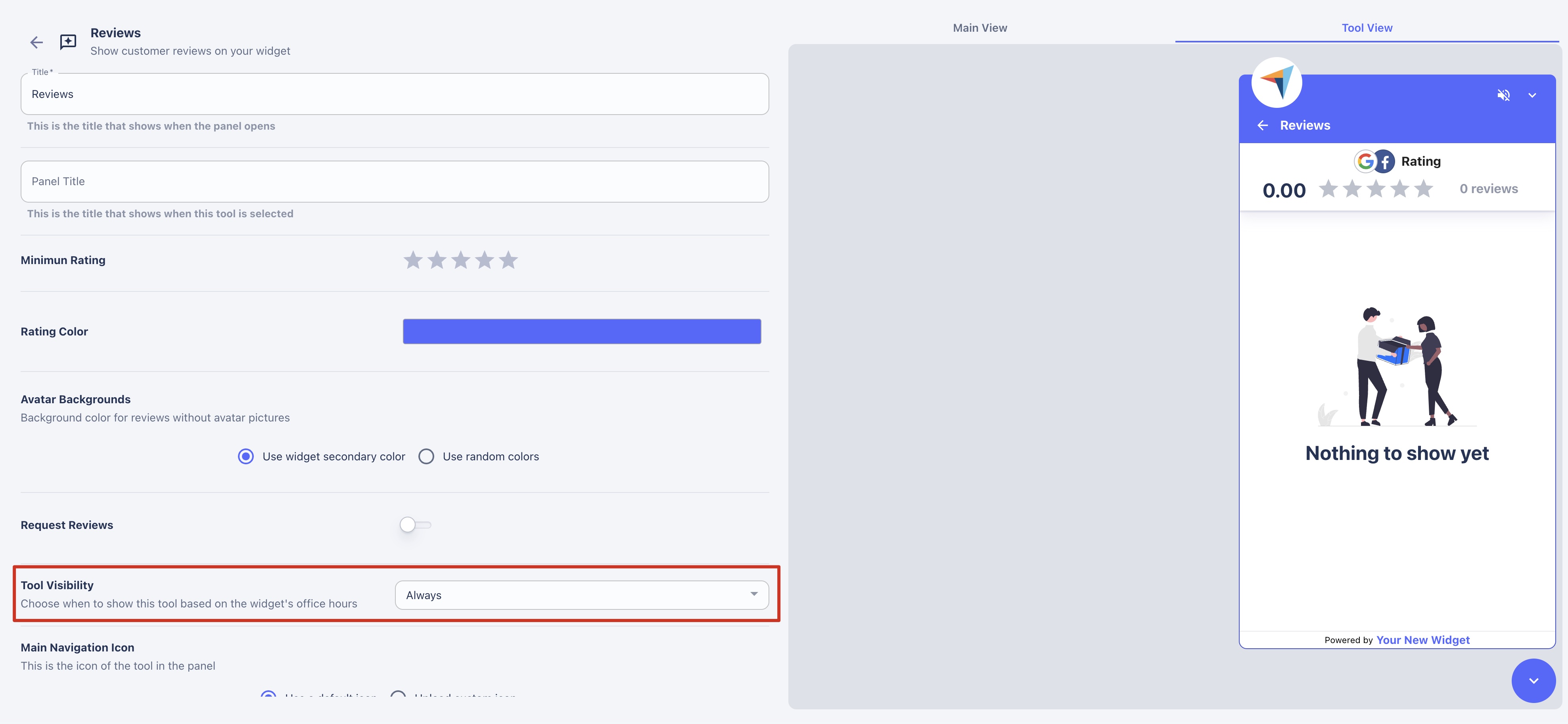Click the back arrow in widget Reviews bar
Screen dimensions: 1568x724
[x=1263, y=125]
